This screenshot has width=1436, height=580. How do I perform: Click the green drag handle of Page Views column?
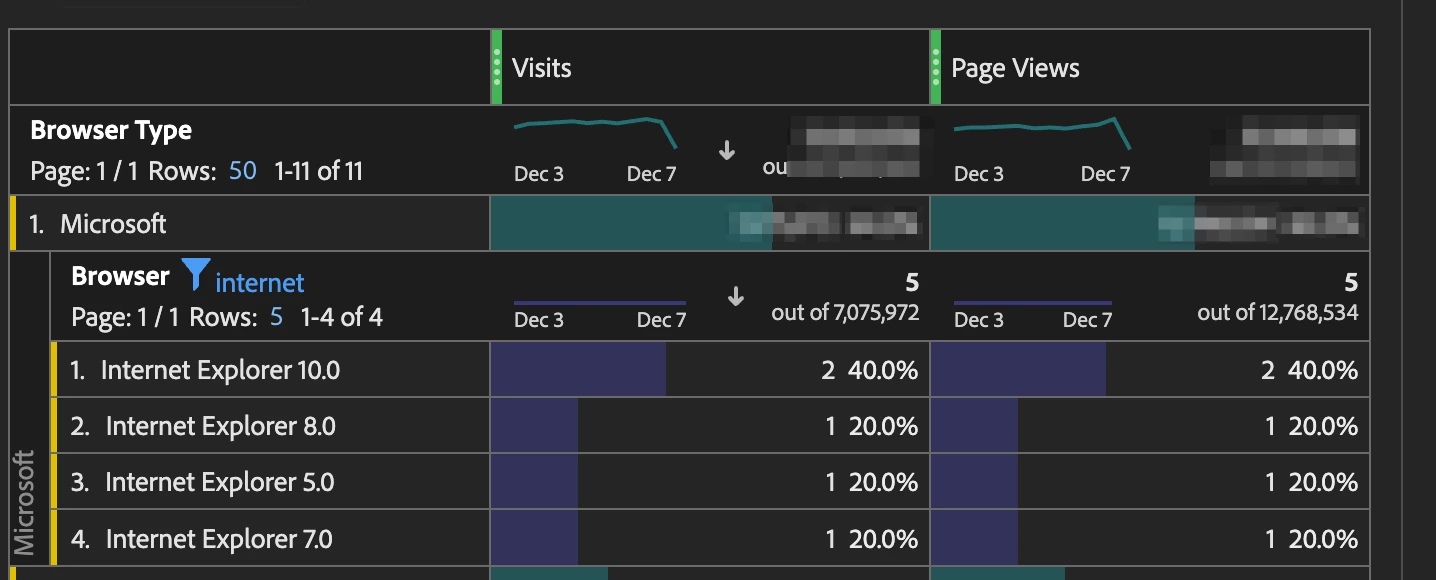coord(936,67)
